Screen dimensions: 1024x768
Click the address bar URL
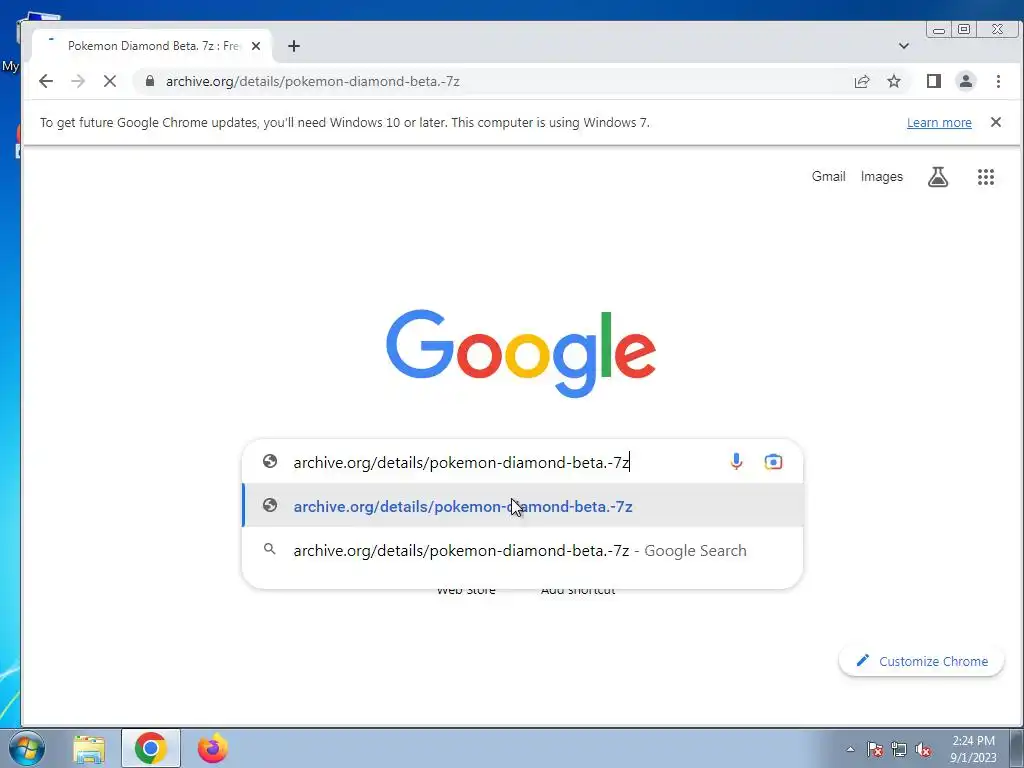[312, 82]
